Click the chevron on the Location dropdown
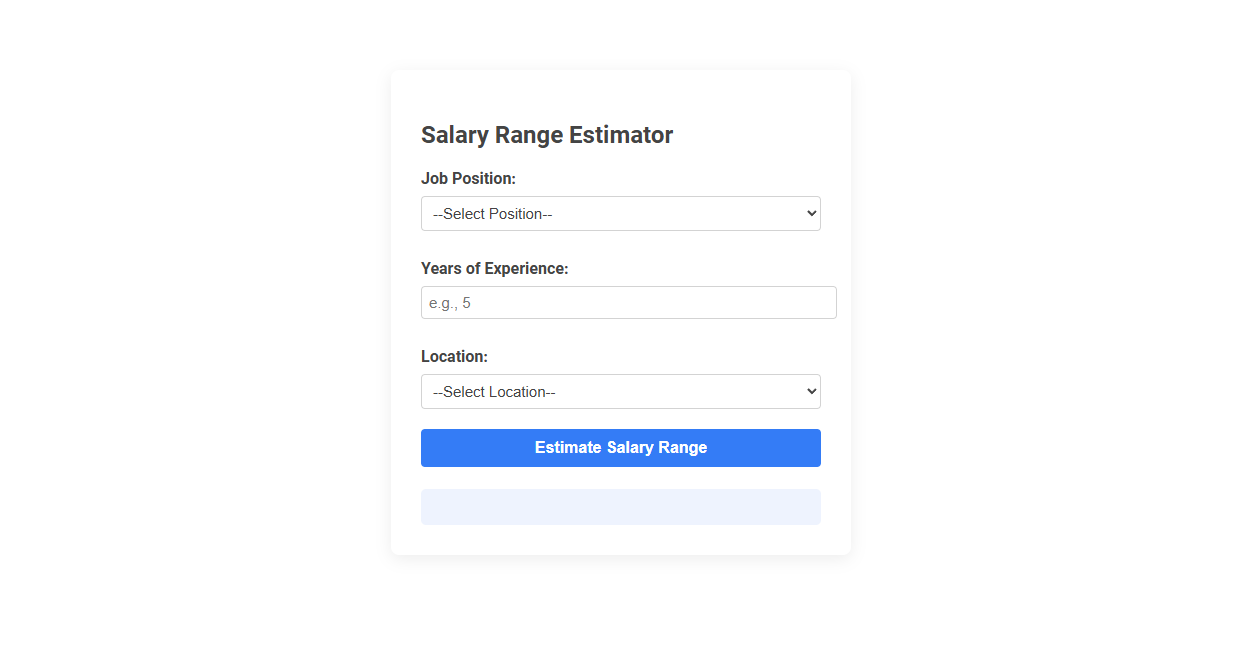 [808, 391]
